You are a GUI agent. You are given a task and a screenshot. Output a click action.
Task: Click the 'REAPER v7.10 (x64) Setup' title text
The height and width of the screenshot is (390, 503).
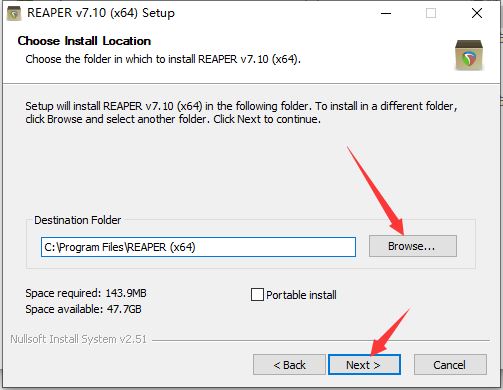(x=101, y=13)
